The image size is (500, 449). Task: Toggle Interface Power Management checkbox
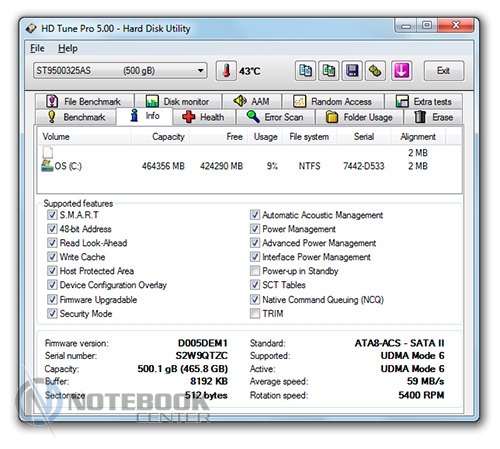[x=255, y=257]
